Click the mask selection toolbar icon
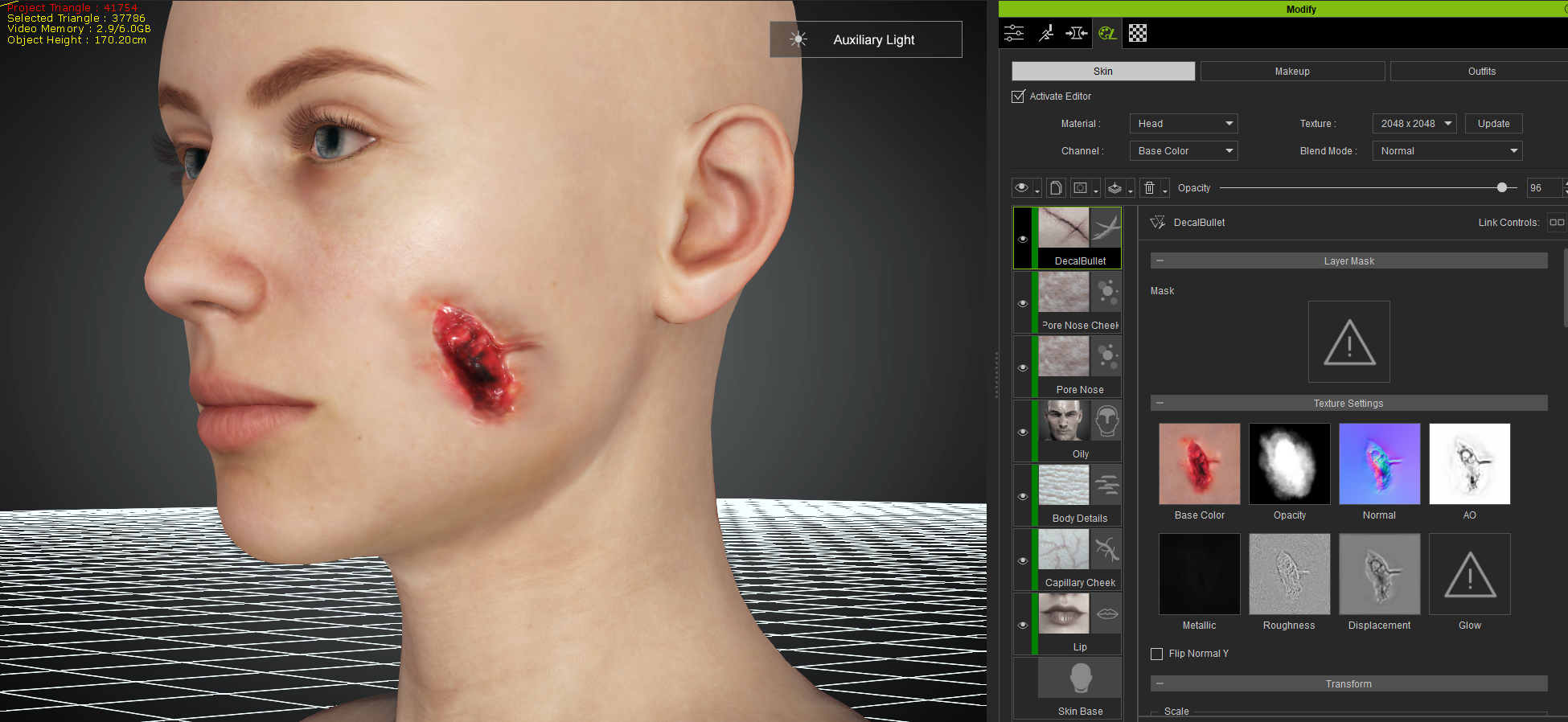This screenshot has width=1568, height=722. 1081,187
